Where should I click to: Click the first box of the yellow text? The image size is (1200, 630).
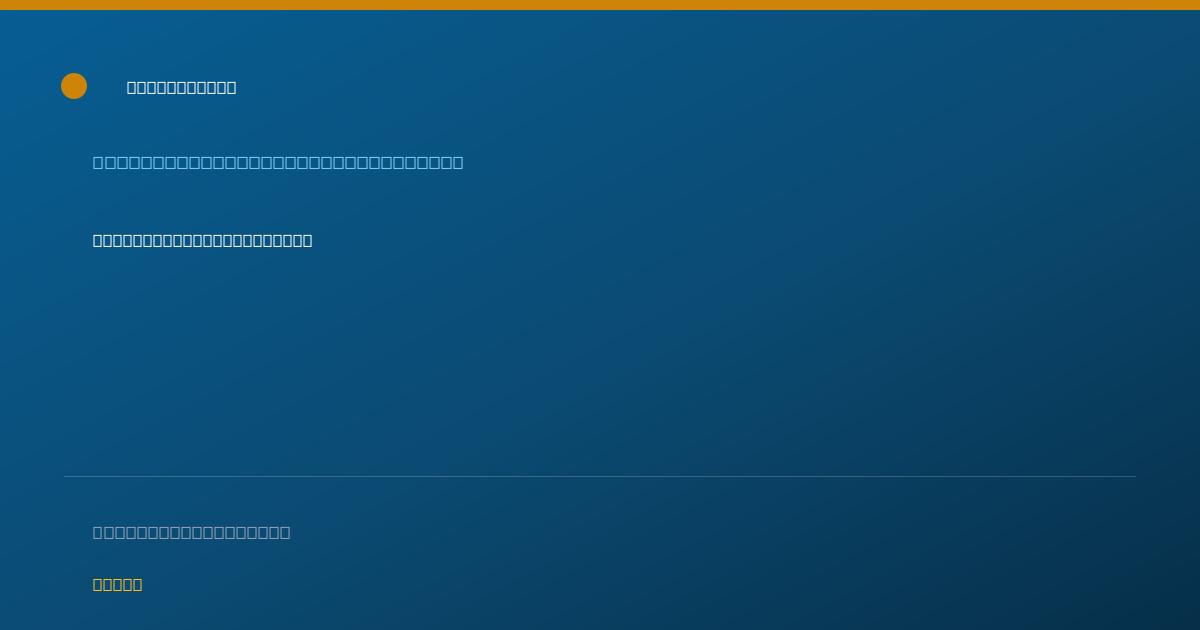[x=97, y=584]
